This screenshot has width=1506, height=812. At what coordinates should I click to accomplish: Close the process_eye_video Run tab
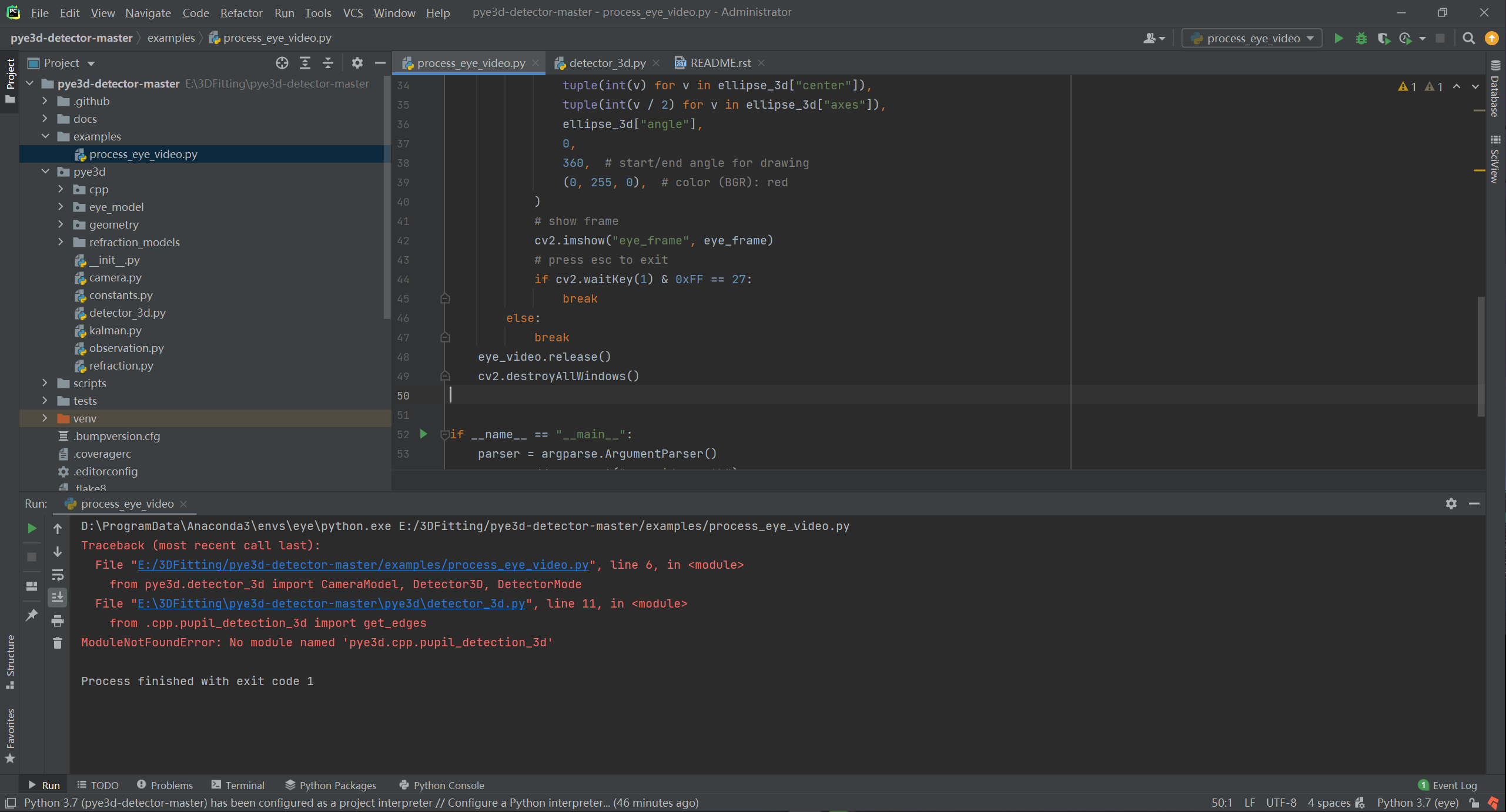tap(183, 504)
